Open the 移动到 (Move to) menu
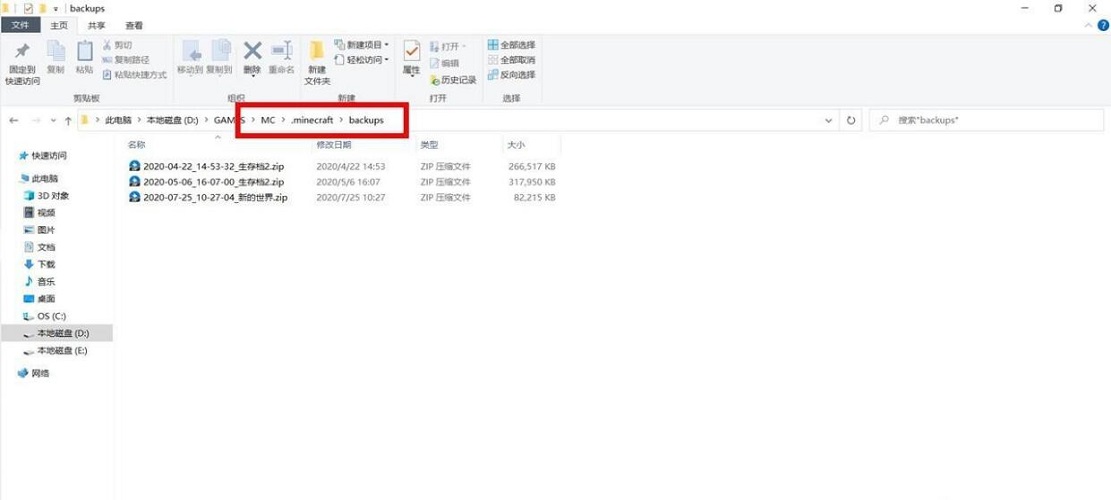1111x500 pixels. [190, 57]
